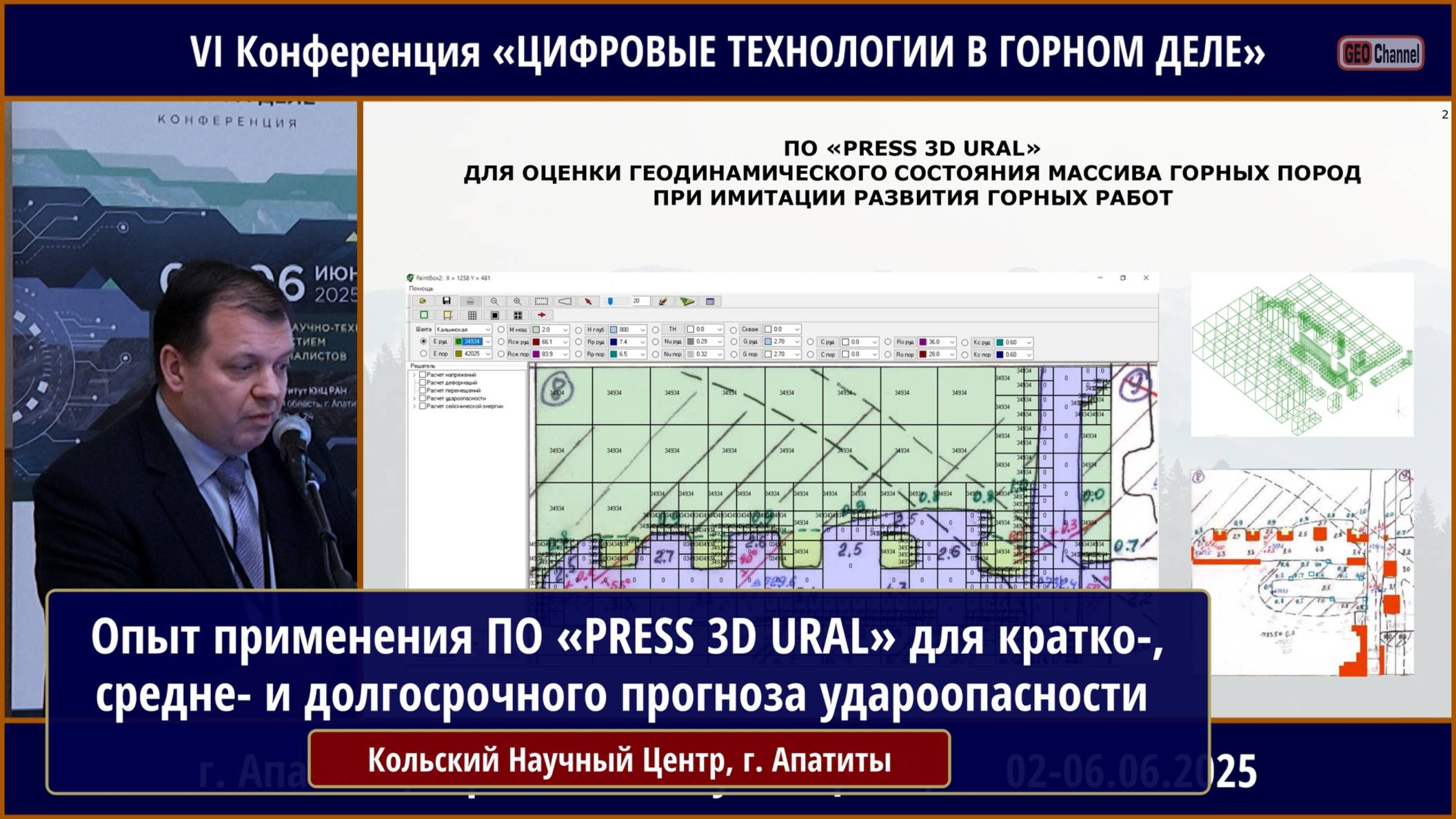Click the 3D green wireframe model thumbnail
This screenshot has height=819, width=1456.
point(1302,354)
